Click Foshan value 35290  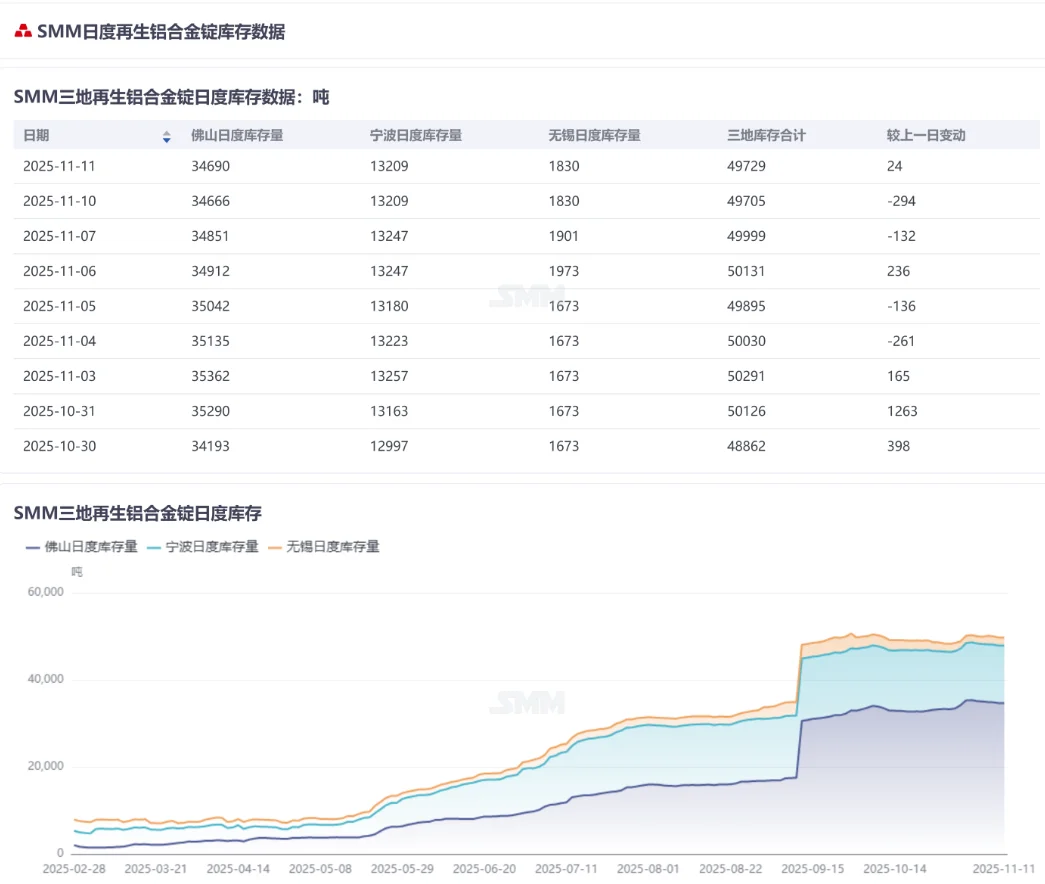[x=211, y=411]
